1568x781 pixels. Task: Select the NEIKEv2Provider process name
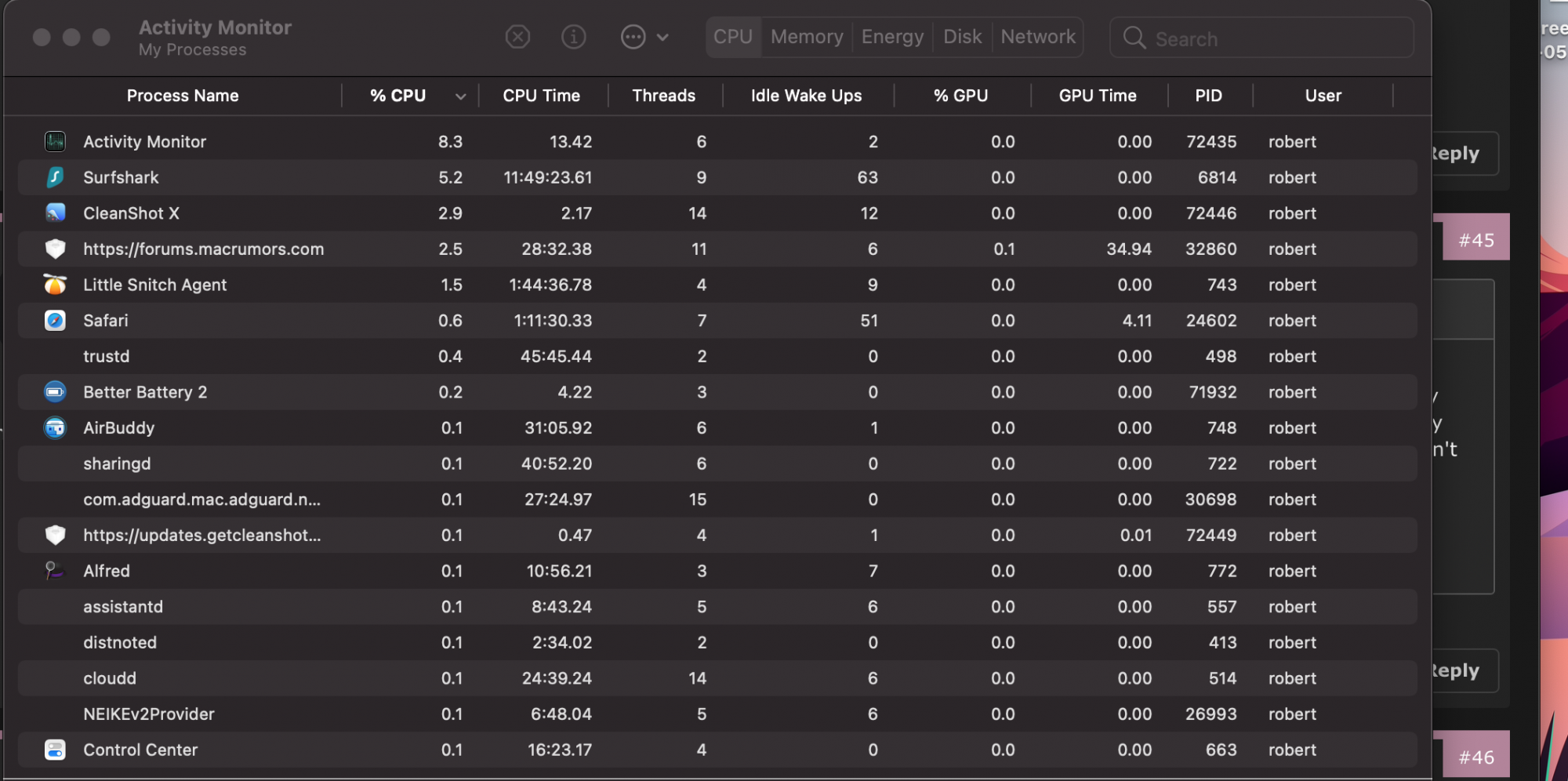149,714
